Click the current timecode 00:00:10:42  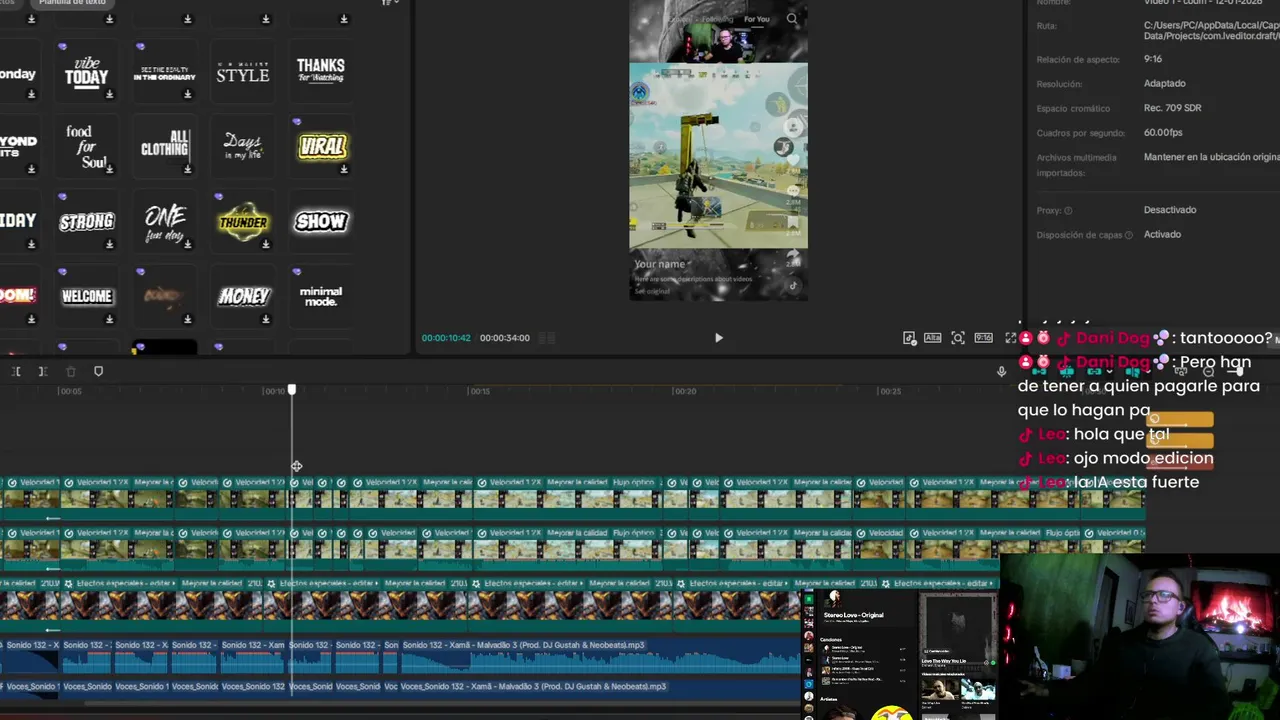pyautogui.click(x=446, y=338)
